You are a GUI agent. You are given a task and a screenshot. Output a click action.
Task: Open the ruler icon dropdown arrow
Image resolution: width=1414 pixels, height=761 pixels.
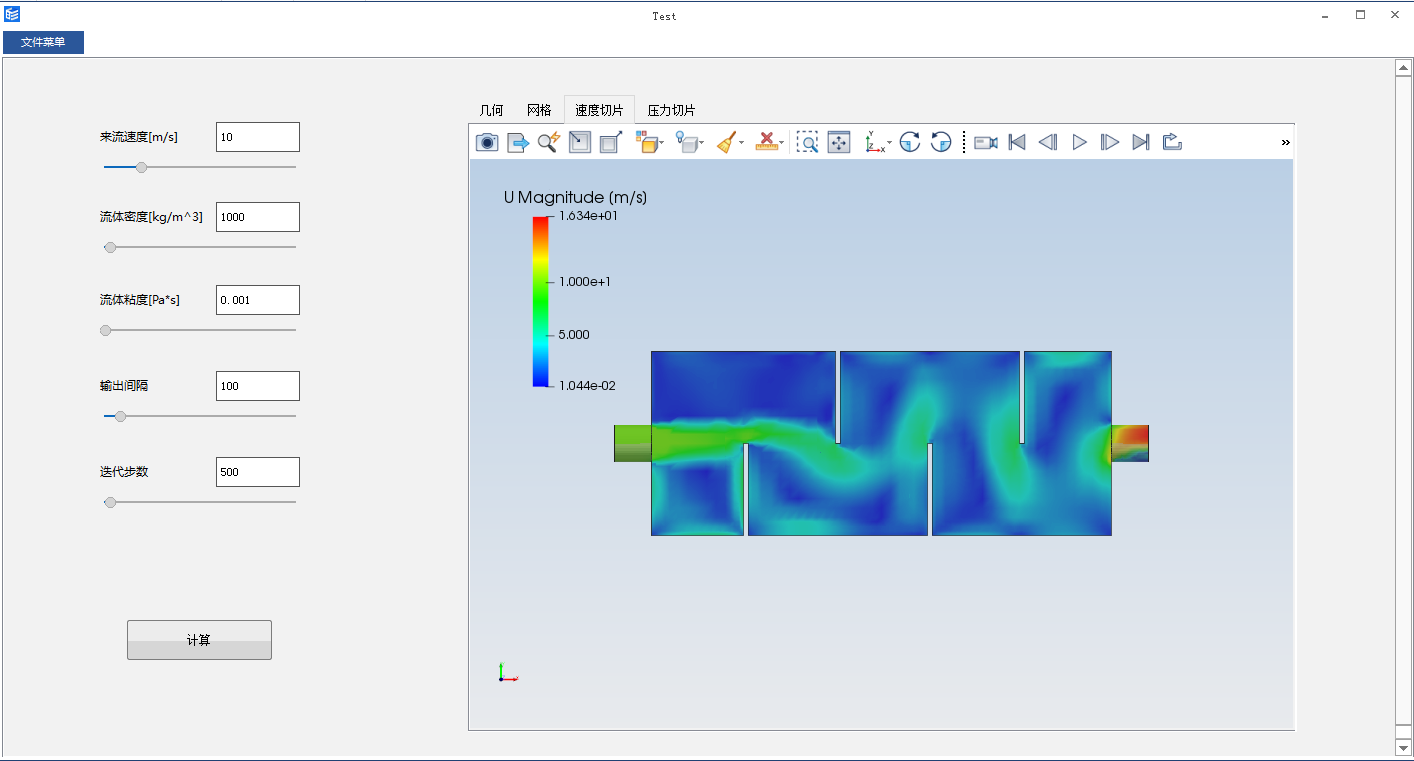pos(782,143)
